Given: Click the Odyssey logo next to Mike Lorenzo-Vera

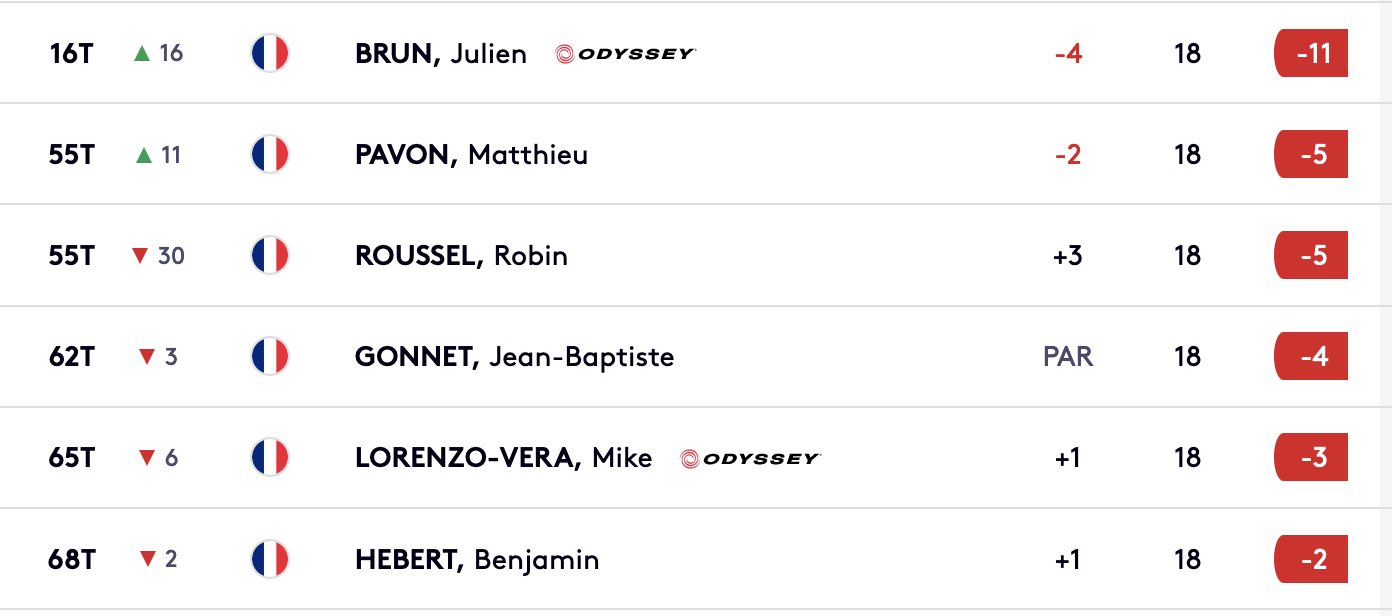Looking at the screenshot, I should tap(751, 458).
